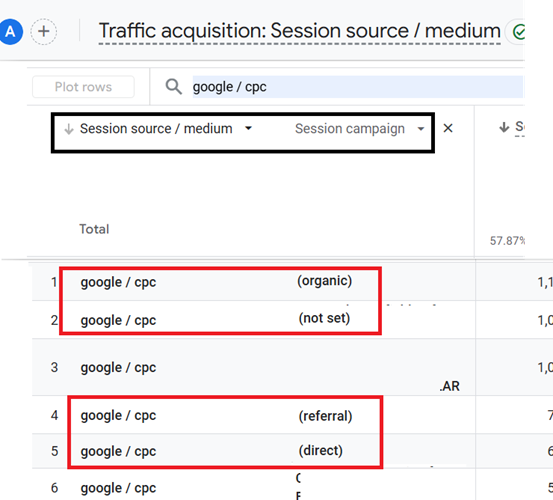
Task: Click the search magnifier icon
Action: (174, 87)
